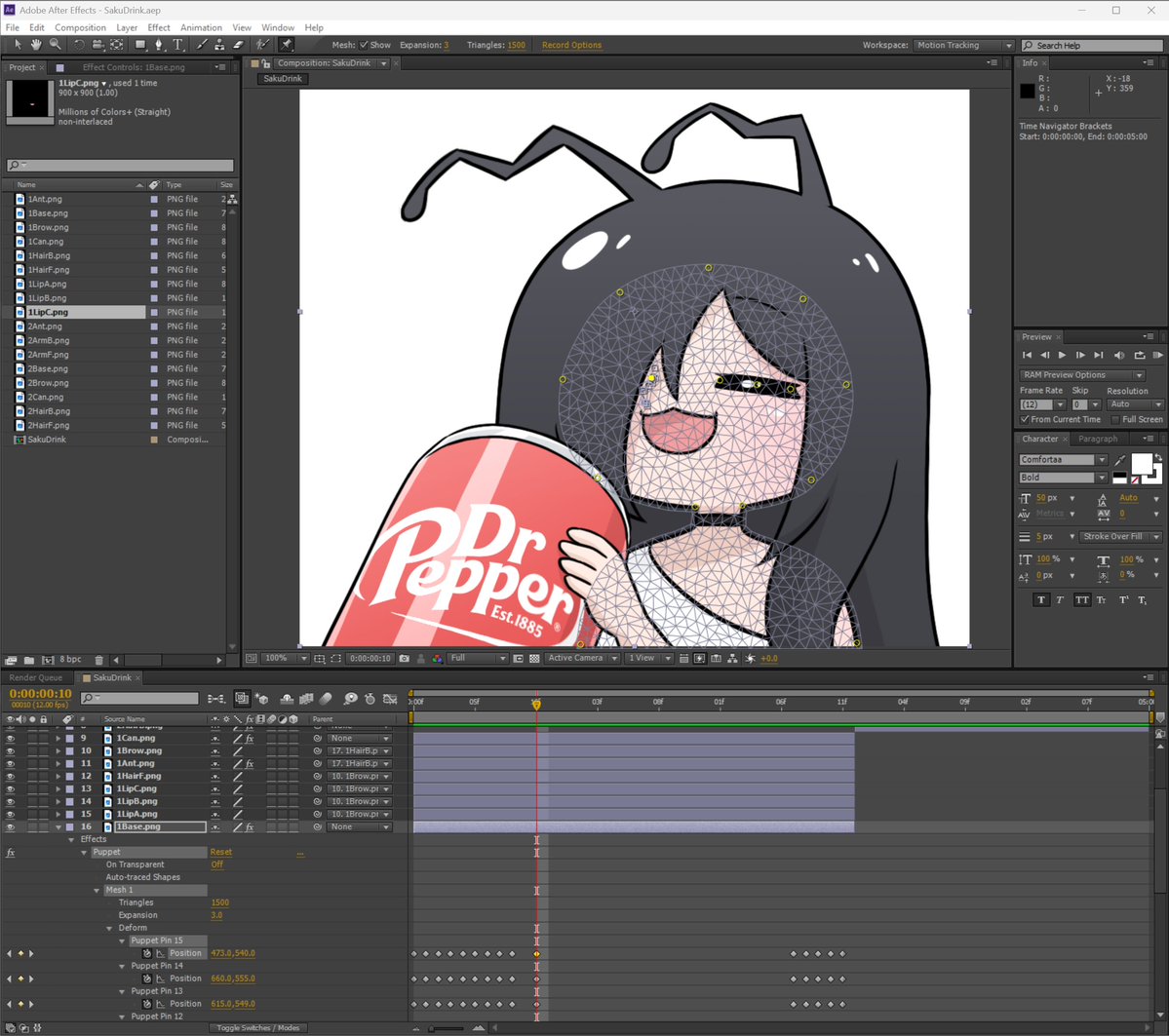Click the RAM Preview button
Viewport: 1169px width, 1036px height.
tap(1158, 356)
